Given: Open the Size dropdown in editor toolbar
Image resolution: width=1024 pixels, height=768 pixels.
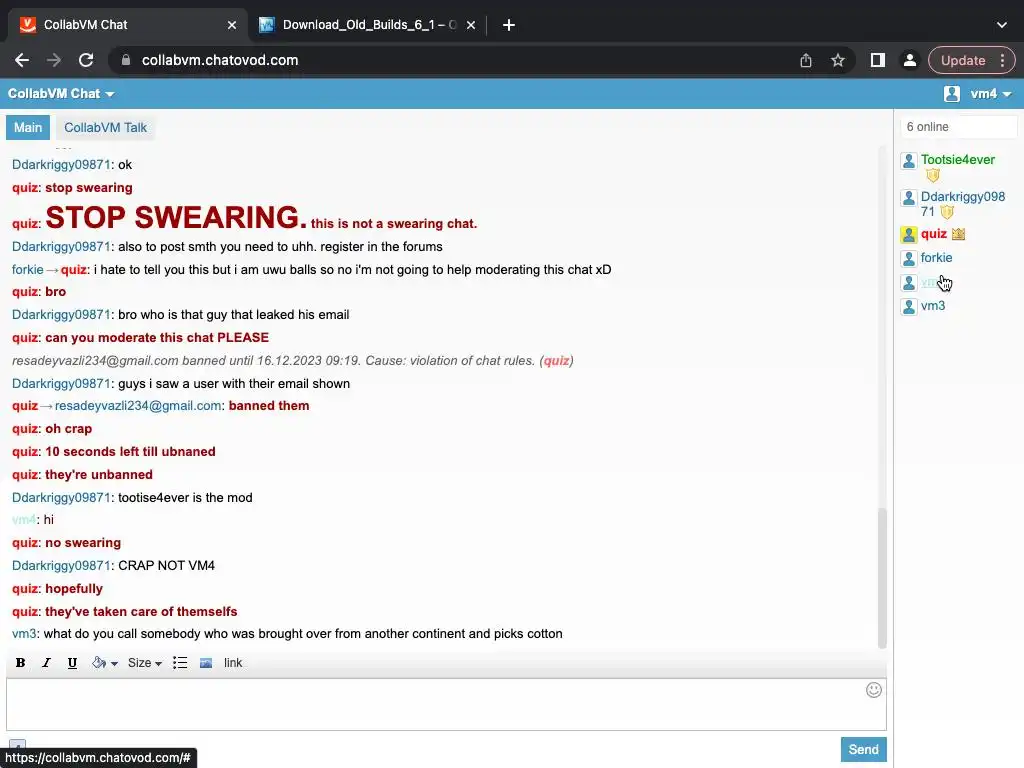Looking at the screenshot, I should tap(144, 663).
